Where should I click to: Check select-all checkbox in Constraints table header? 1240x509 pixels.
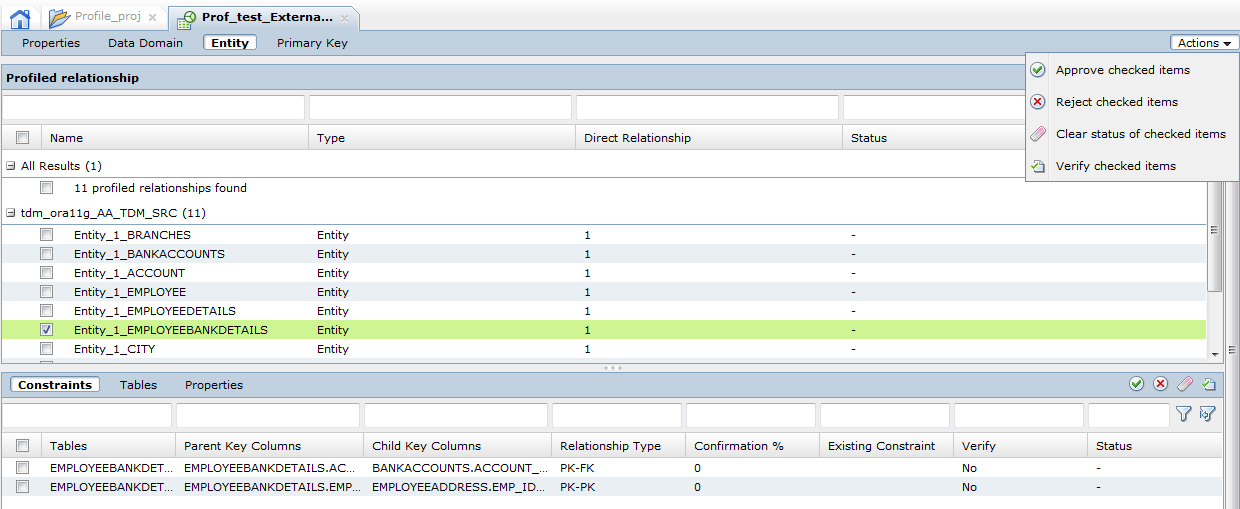point(23,446)
